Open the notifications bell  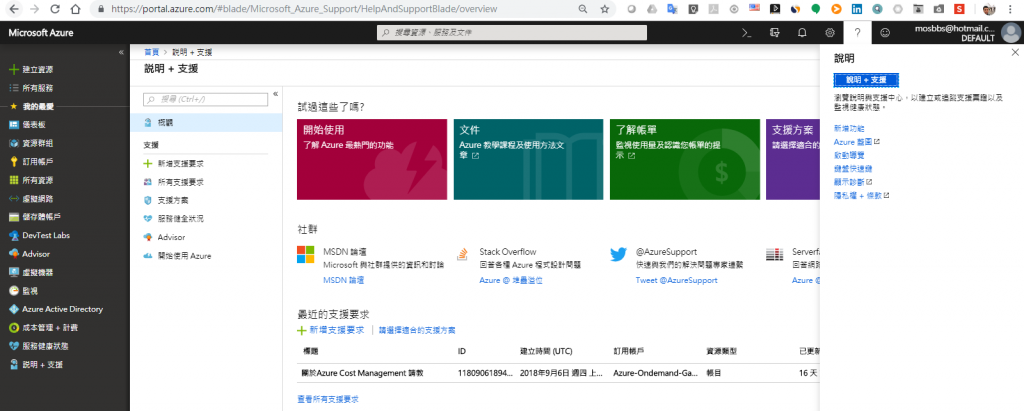(x=802, y=32)
